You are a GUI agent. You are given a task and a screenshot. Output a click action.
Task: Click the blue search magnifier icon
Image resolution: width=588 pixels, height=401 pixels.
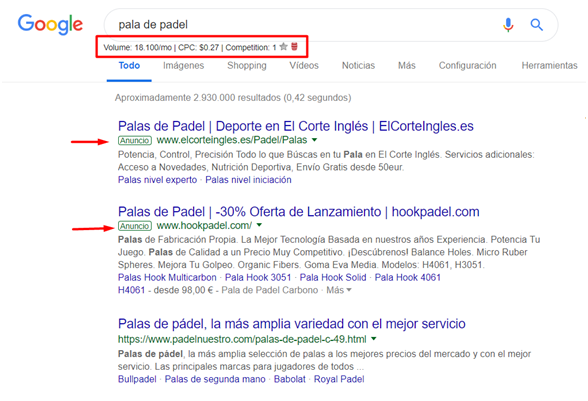coord(537,25)
